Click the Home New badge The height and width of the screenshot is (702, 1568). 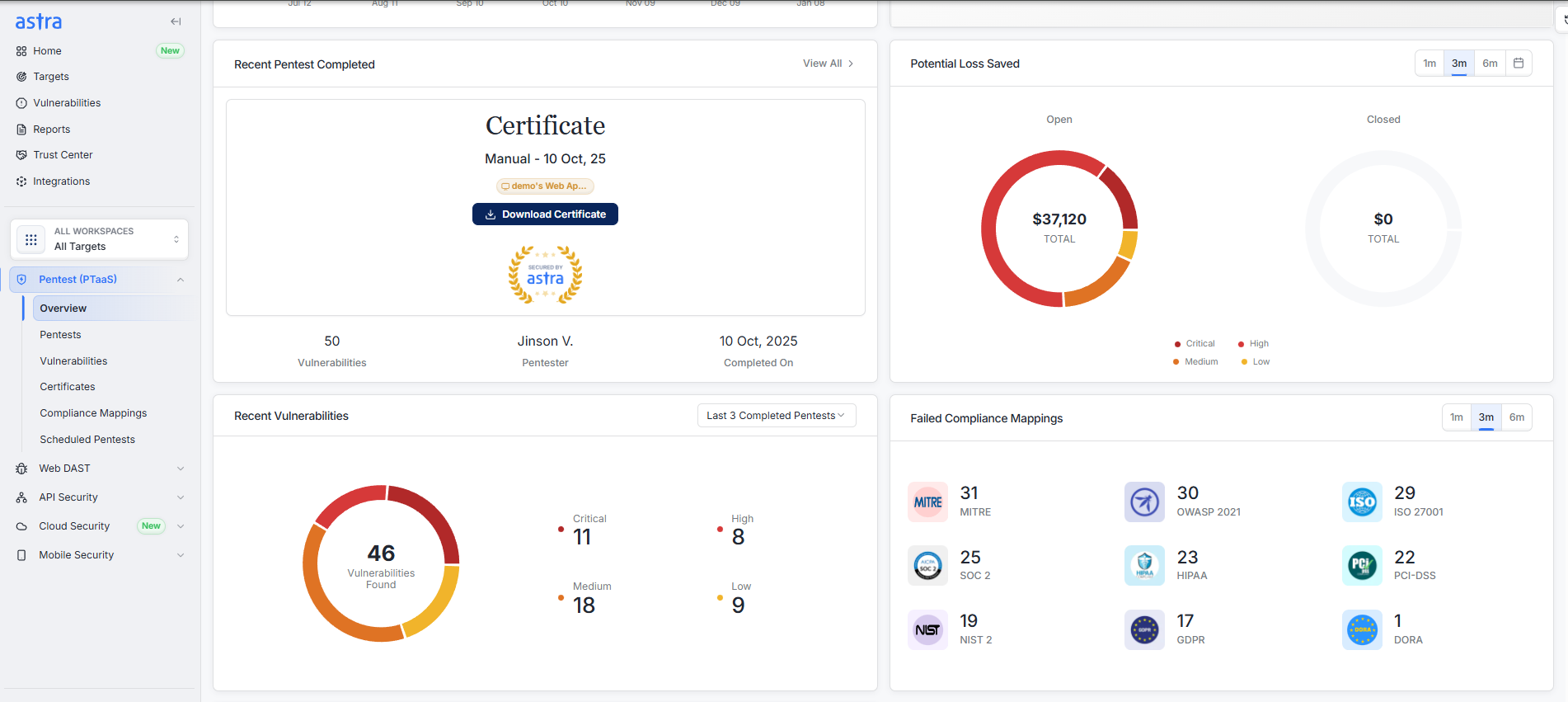(x=170, y=51)
